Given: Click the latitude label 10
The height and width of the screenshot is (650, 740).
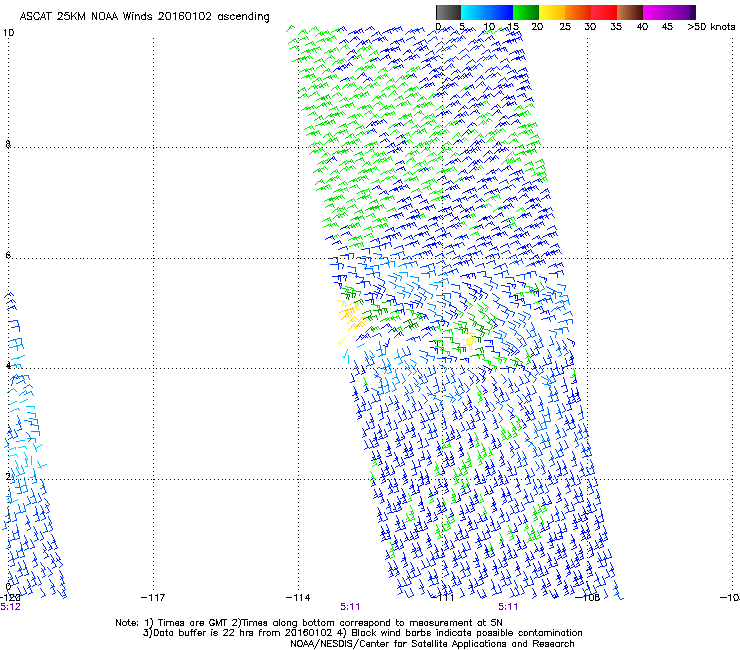Looking at the screenshot, I should coord(8,33).
